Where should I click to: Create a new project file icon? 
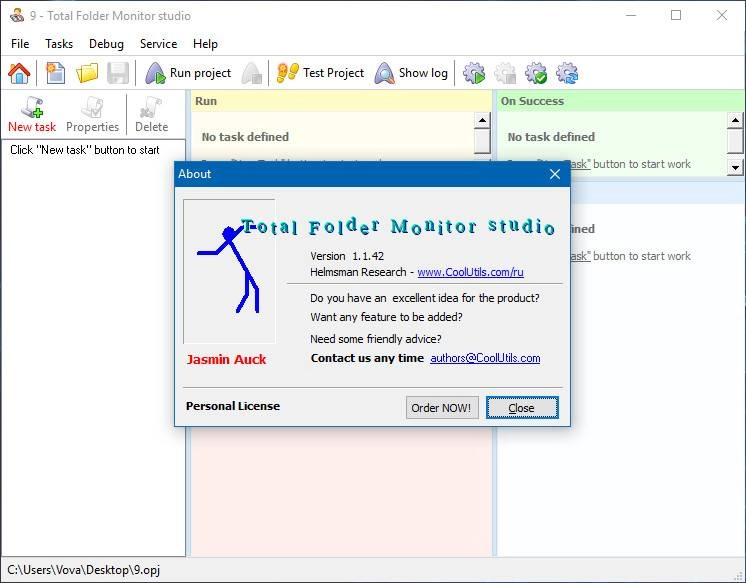point(55,73)
